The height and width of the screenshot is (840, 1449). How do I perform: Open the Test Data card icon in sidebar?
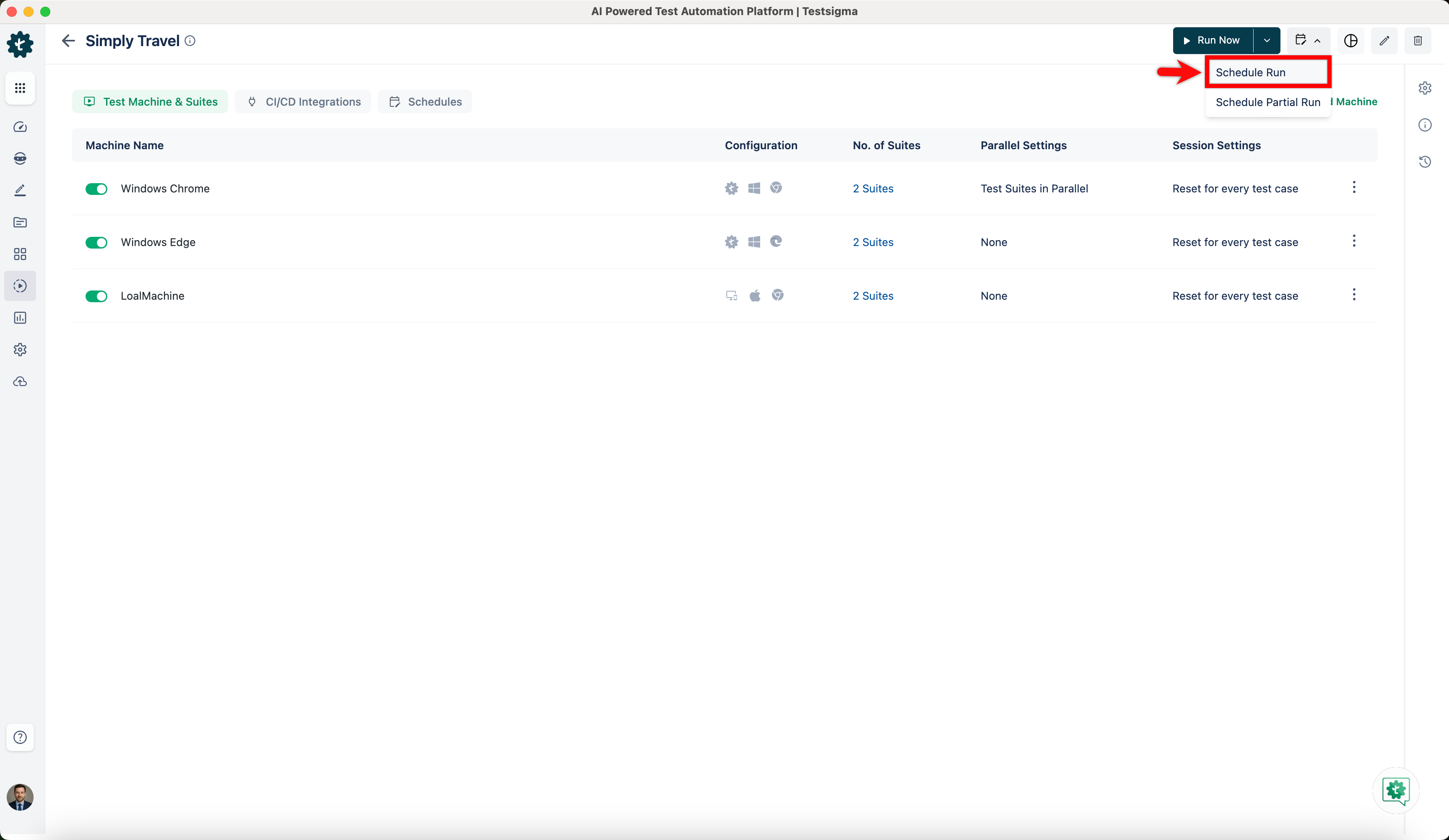pyautogui.click(x=20, y=223)
